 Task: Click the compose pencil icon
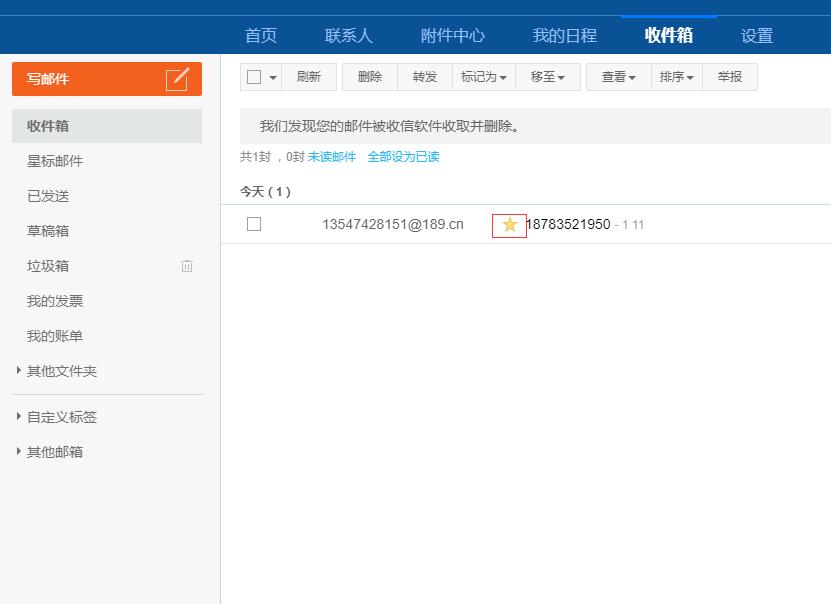coord(177,79)
